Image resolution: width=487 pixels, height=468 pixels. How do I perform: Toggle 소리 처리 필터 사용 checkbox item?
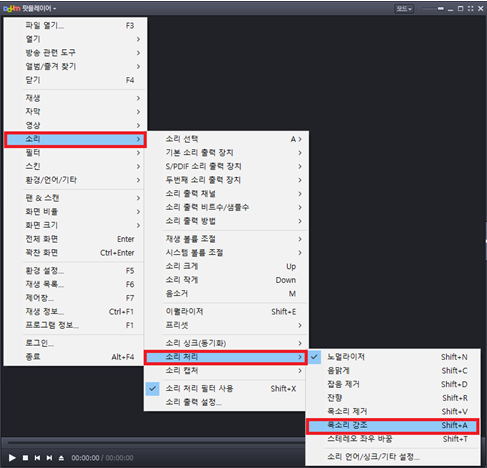point(225,388)
